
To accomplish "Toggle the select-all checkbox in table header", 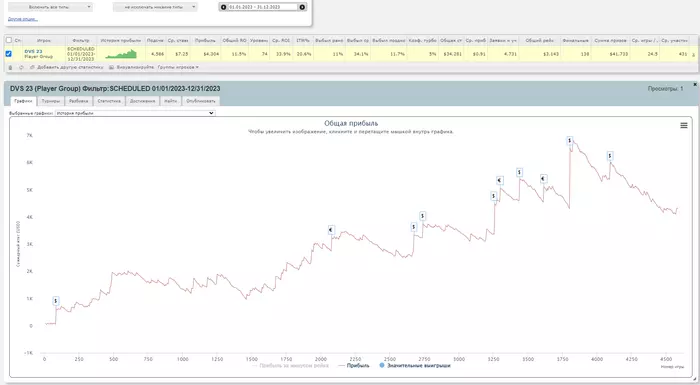I will 8,40.
